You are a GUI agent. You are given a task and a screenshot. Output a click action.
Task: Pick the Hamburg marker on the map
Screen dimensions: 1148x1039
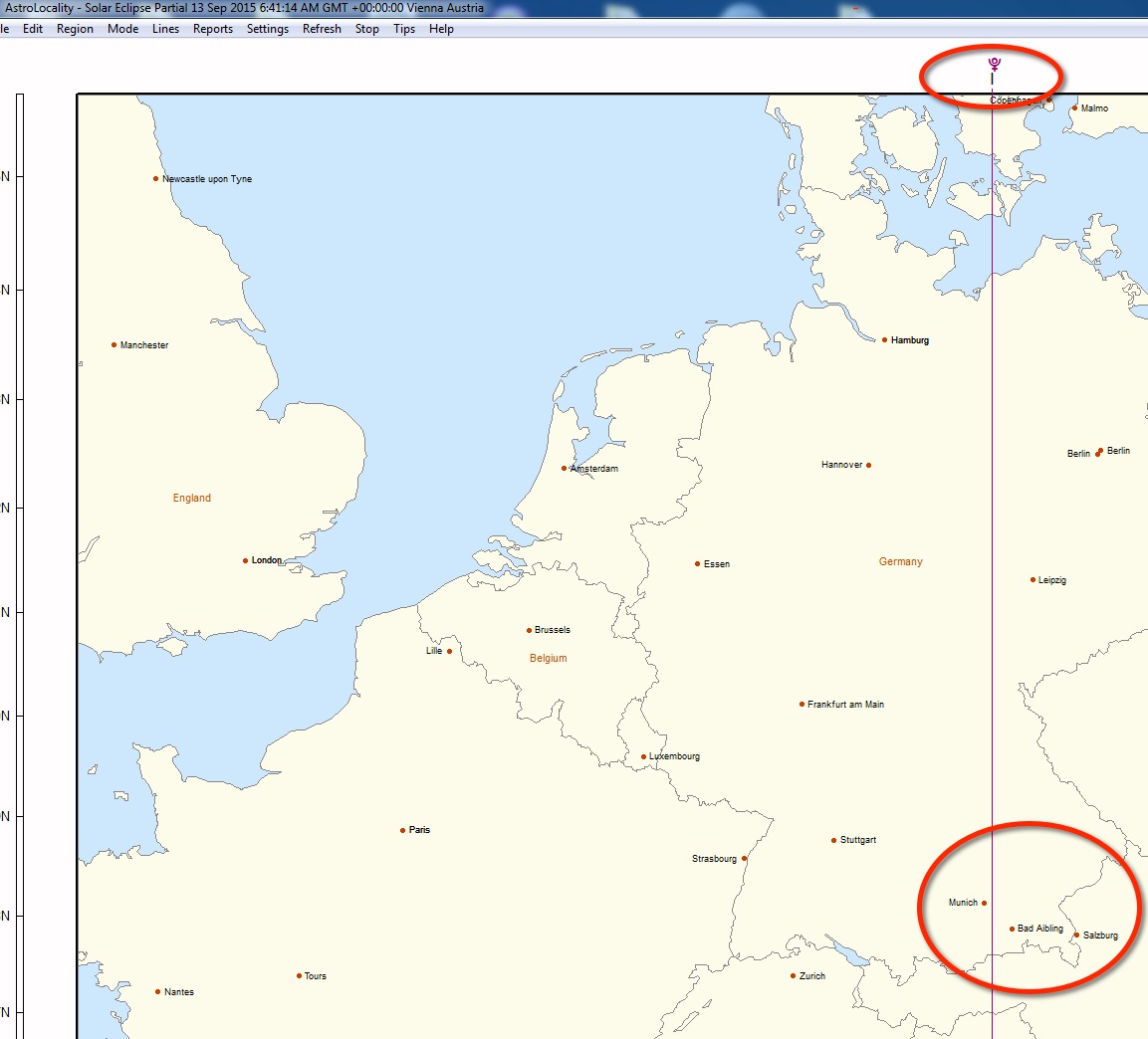pyautogui.click(x=884, y=339)
